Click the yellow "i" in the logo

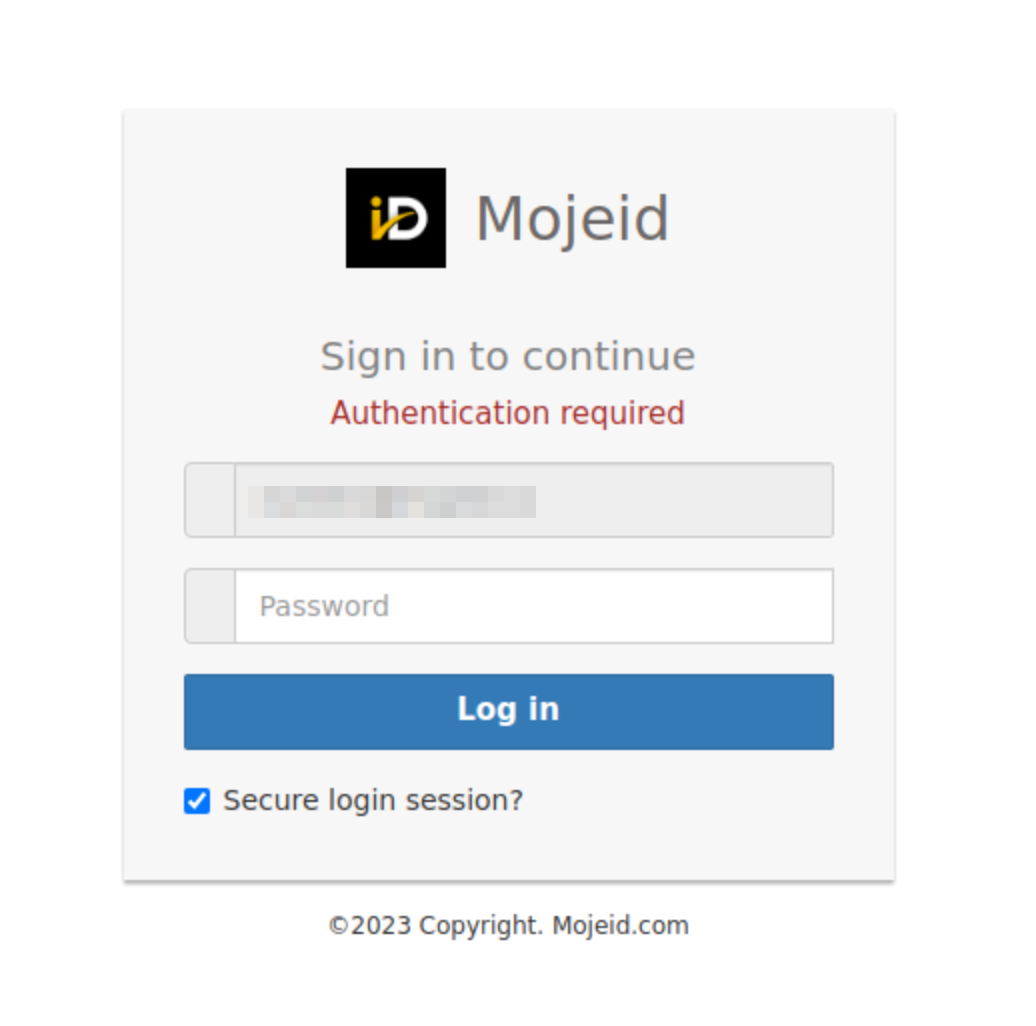(379, 217)
